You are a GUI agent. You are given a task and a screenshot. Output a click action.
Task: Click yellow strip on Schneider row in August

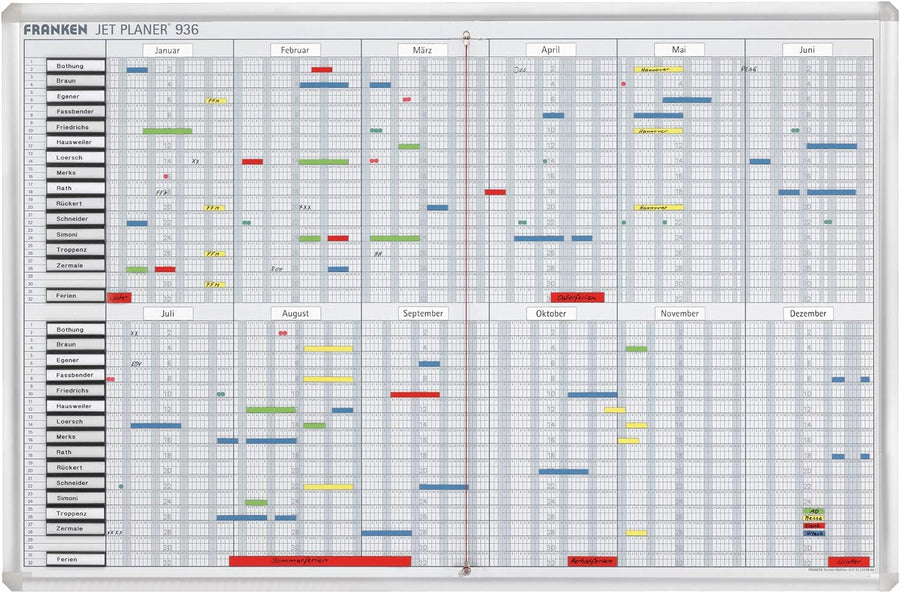(x=328, y=487)
